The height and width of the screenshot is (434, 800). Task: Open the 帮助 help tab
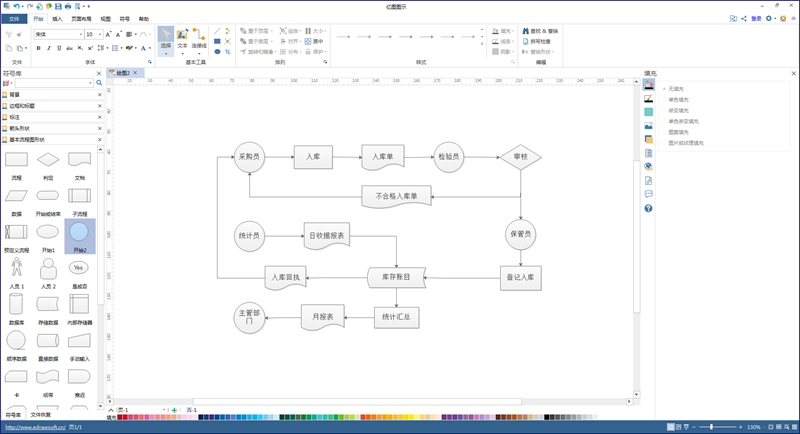(144, 19)
